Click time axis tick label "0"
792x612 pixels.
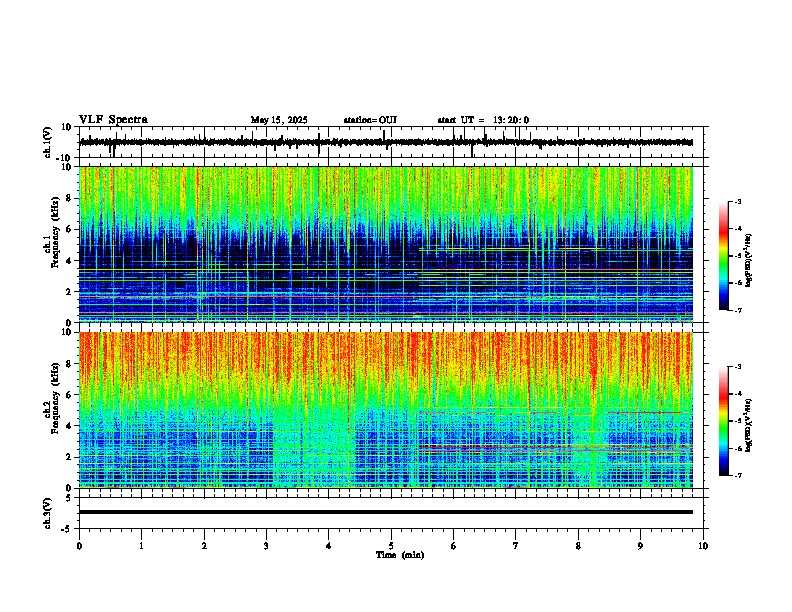79,546
